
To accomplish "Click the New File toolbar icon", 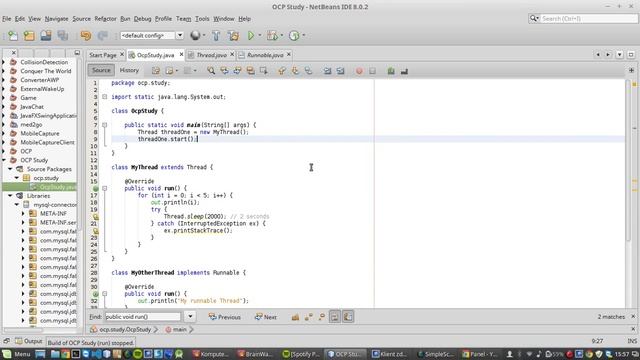I will tap(13, 36).
